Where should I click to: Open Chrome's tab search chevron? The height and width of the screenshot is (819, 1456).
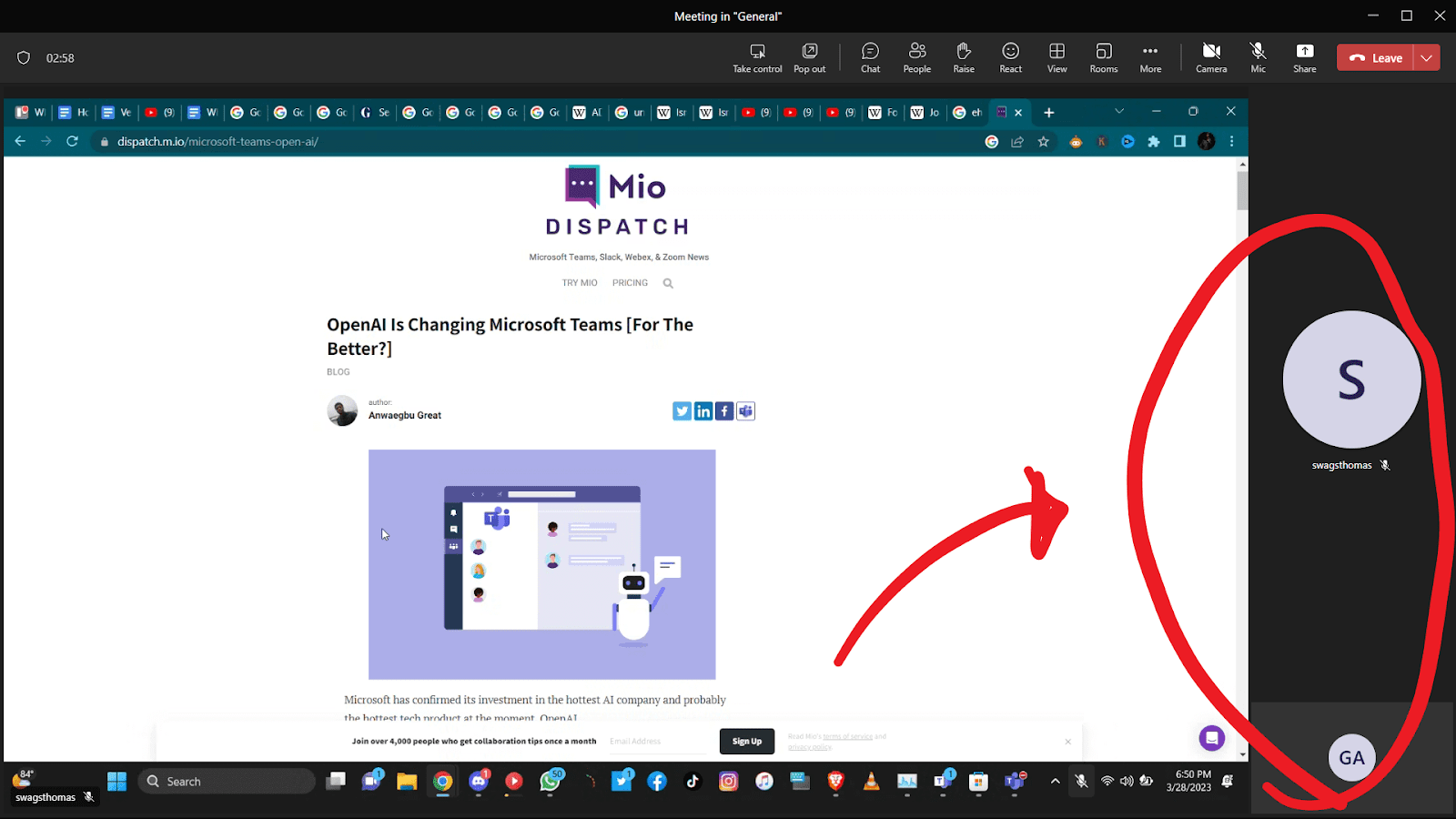[1119, 111]
